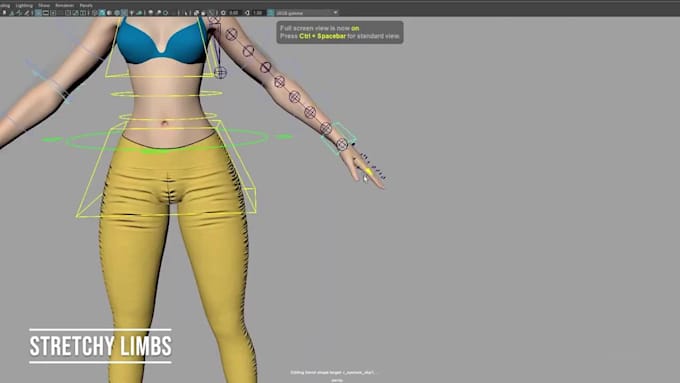Open the Show menu
This screenshot has width=680, height=383.
pyautogui.click(x=44, y=5)
